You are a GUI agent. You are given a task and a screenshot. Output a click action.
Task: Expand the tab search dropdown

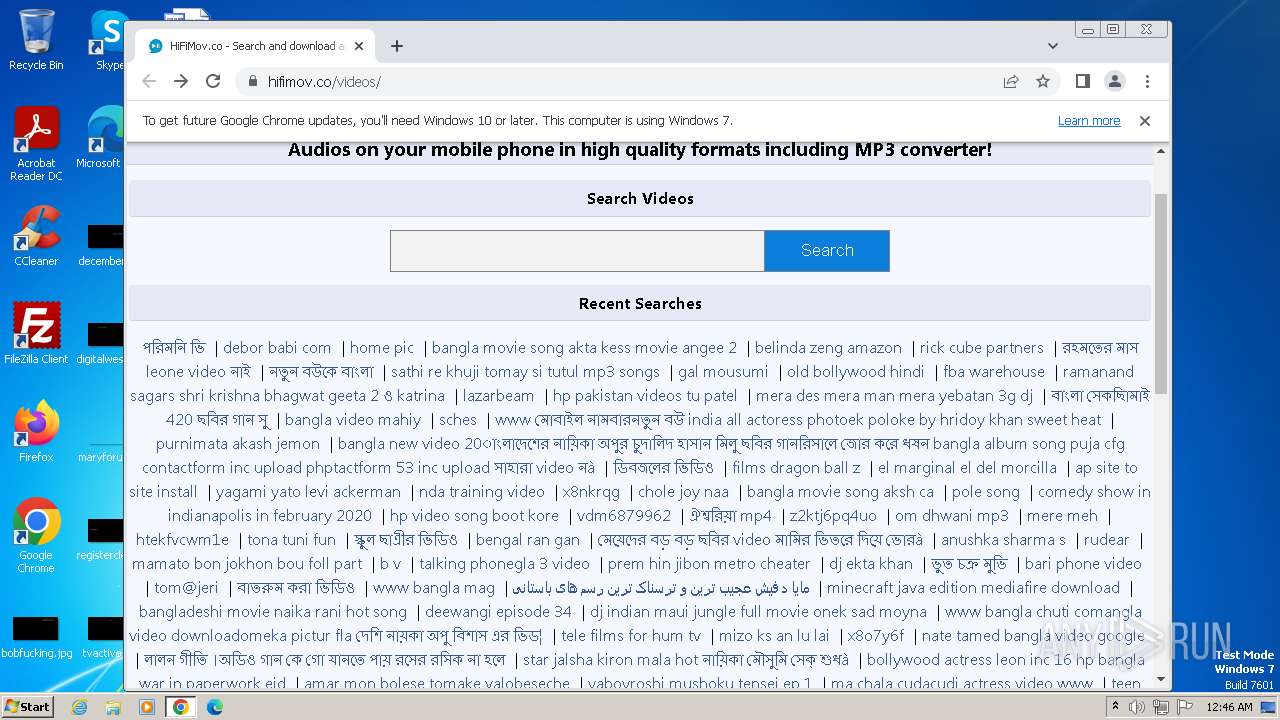click(1053, 46)
